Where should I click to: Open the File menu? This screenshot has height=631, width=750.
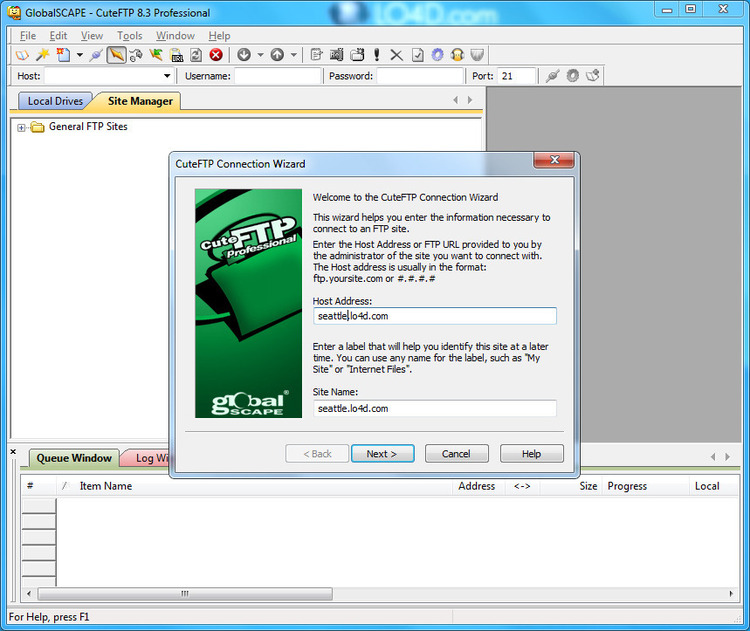pos(28,36)
